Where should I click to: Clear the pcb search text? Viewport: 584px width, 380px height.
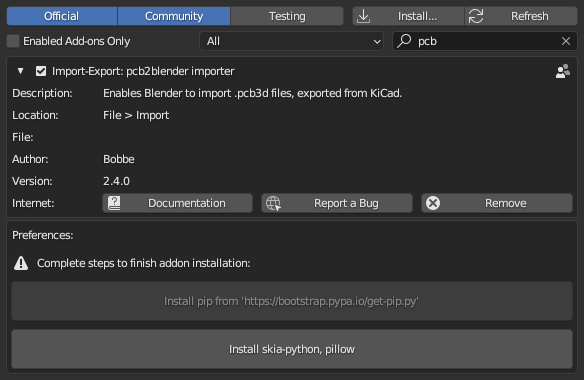pos(566,41)
